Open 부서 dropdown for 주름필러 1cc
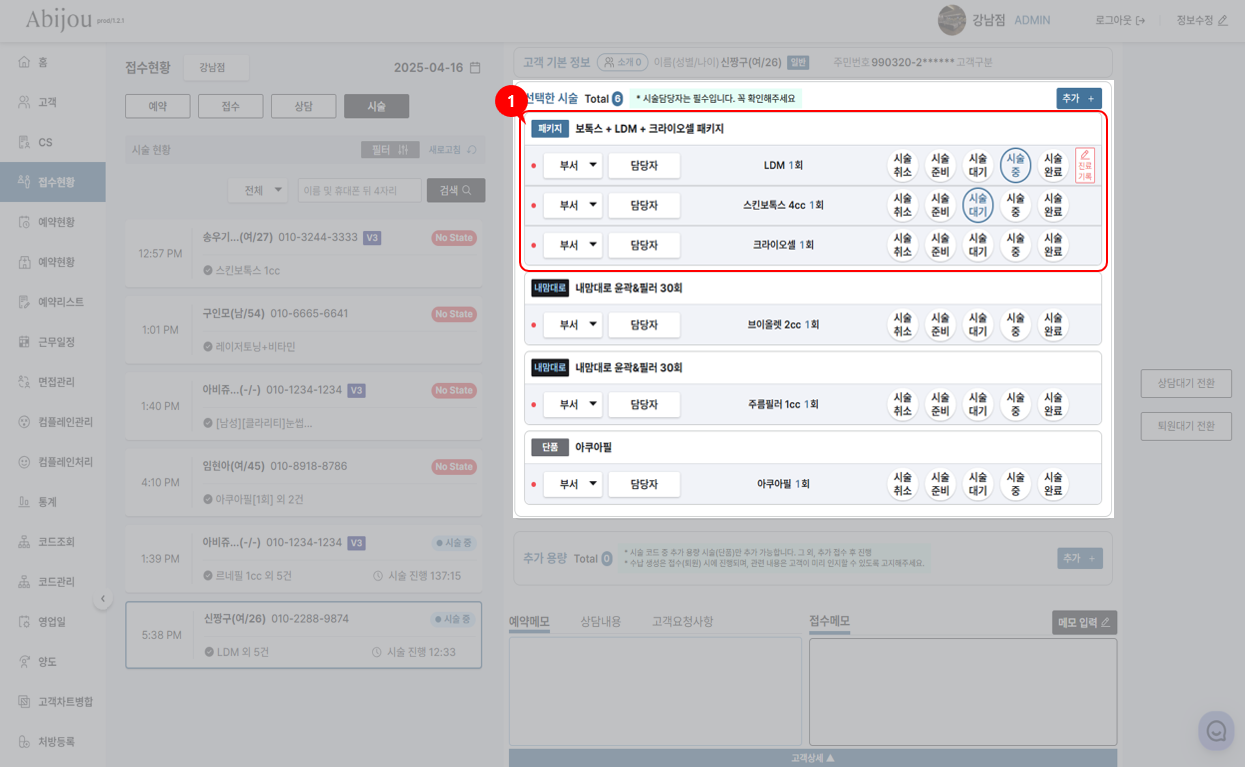Screen dimensions: 1245x767 tap(573, 405)
